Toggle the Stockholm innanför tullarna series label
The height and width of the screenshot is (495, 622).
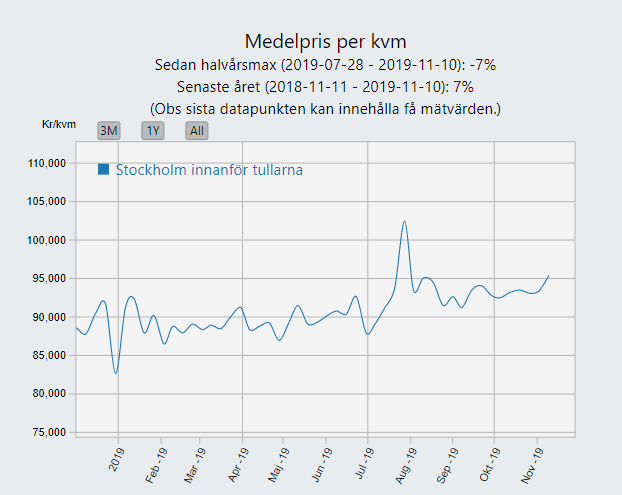click(209, 170)
